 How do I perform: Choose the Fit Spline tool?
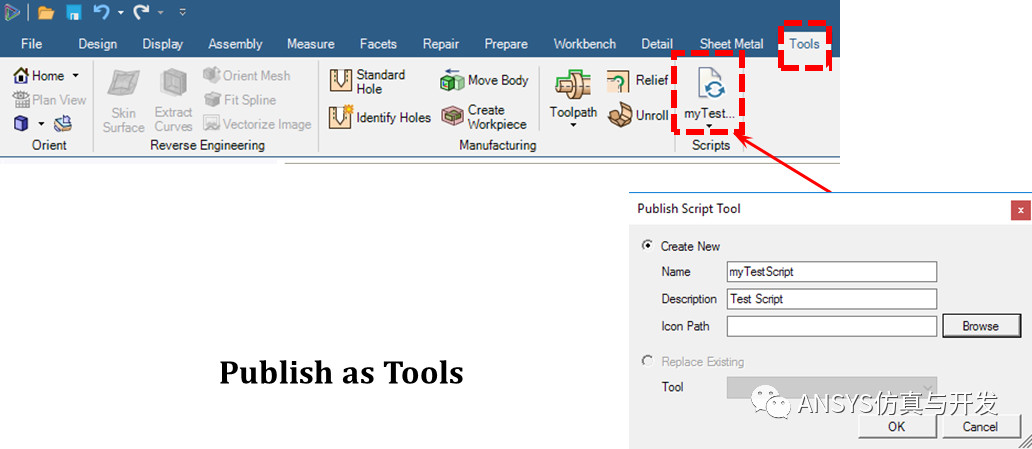(x=240, y=100)
